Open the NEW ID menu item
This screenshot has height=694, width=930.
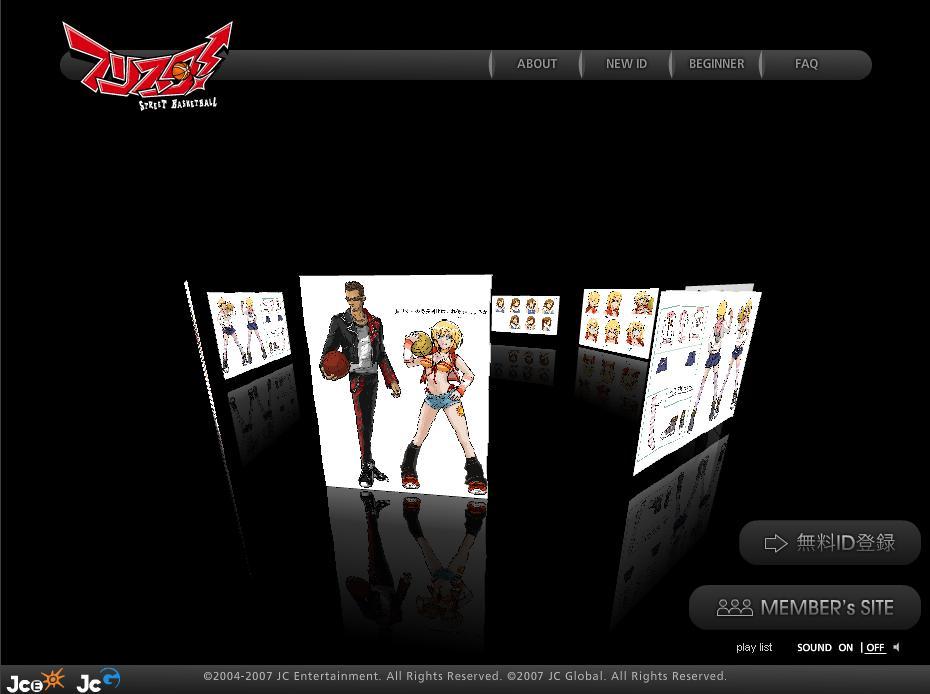[x=626, y=64]
